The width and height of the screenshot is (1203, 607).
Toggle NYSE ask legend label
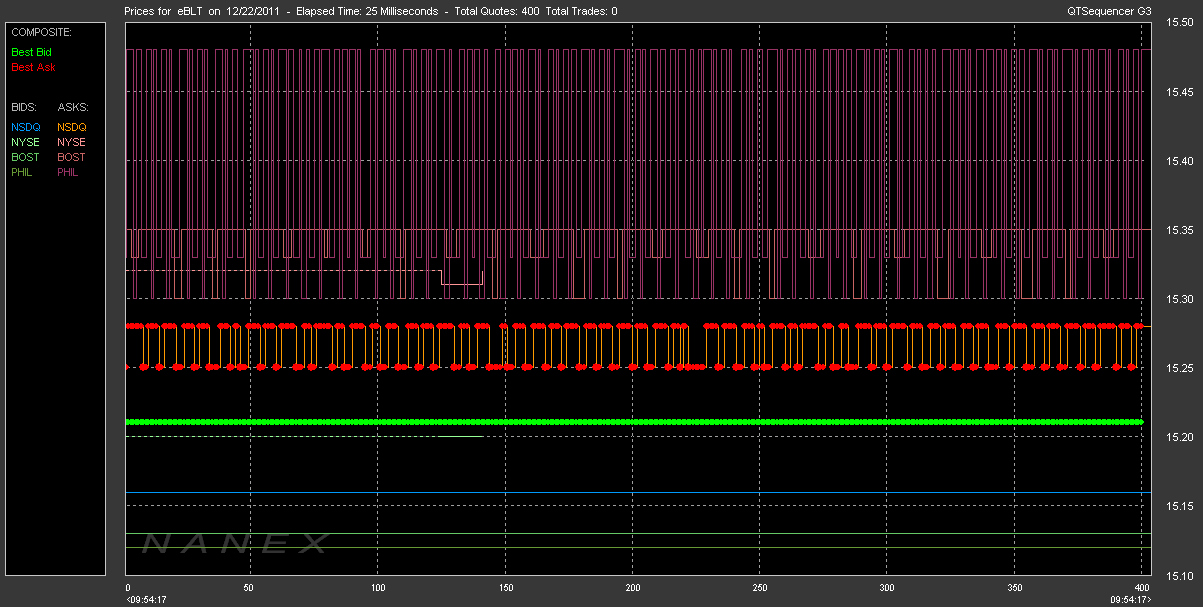coord(71,142)
